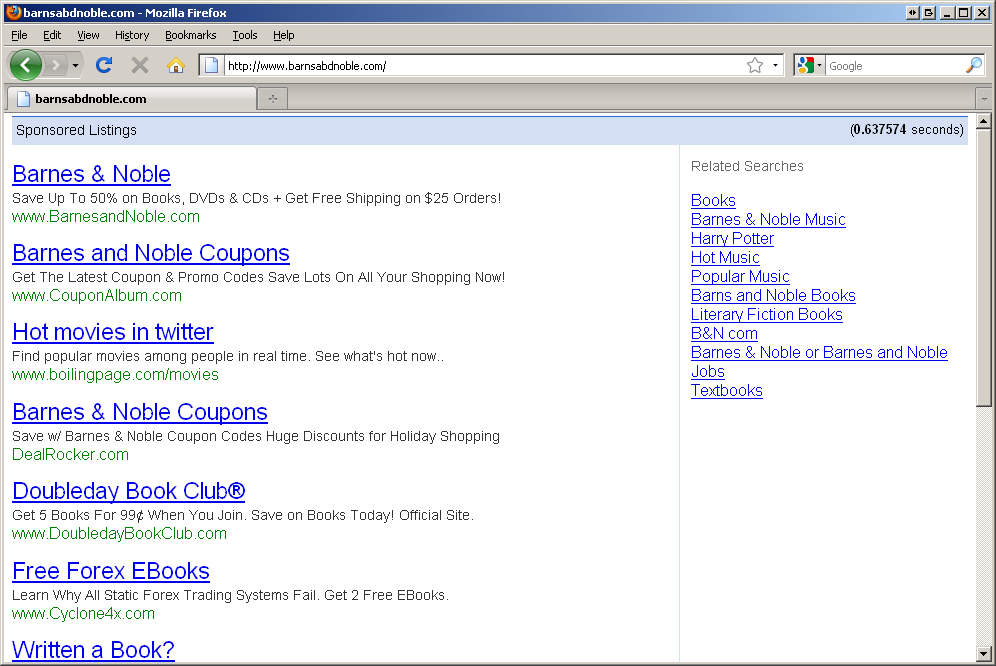The height and width of the screenshot is (666, 996).
Task: Open the Jobs related search
Action: 708,372
